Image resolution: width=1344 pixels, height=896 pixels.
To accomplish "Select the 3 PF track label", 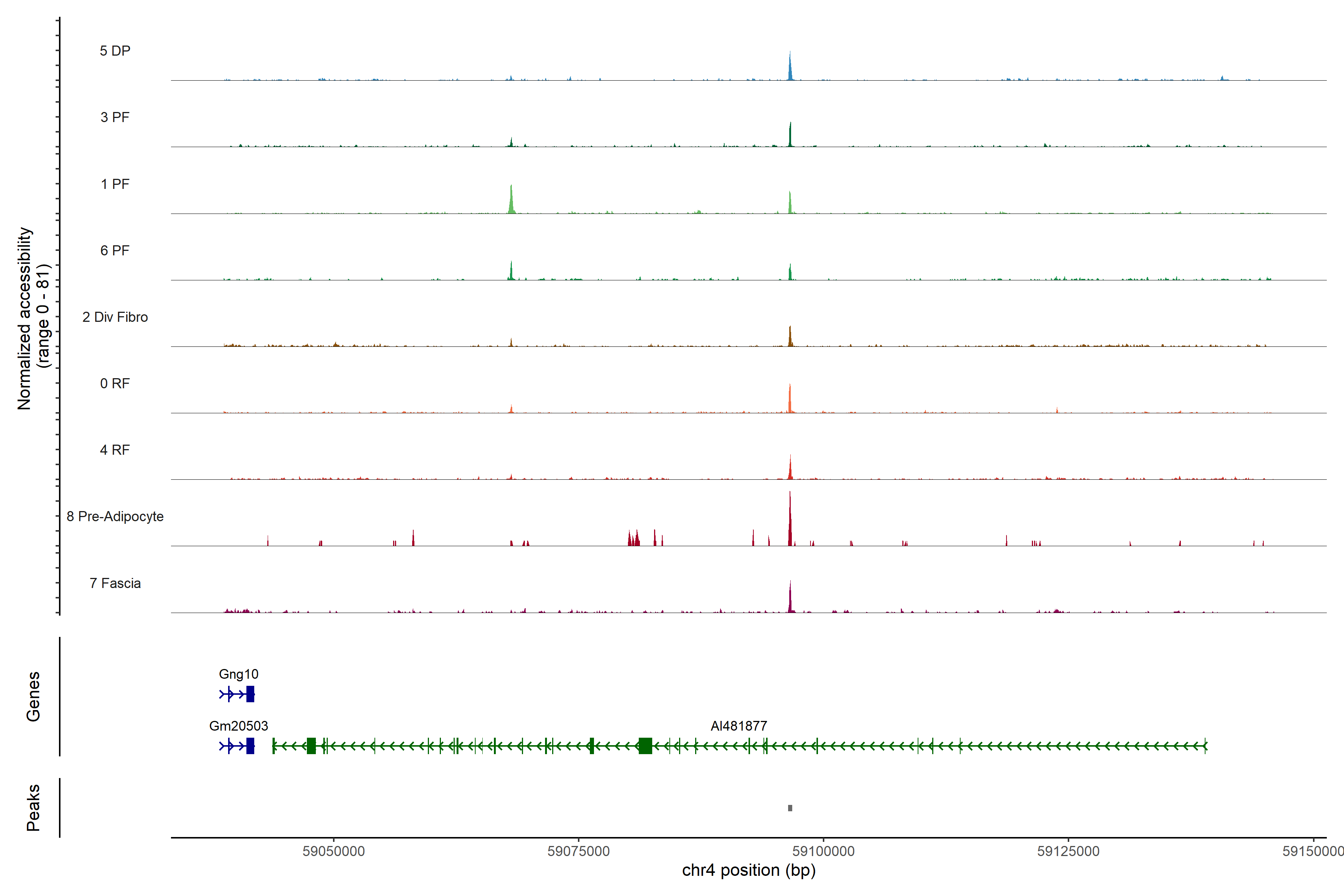I will pyautogui.click(x=115, y=117).
